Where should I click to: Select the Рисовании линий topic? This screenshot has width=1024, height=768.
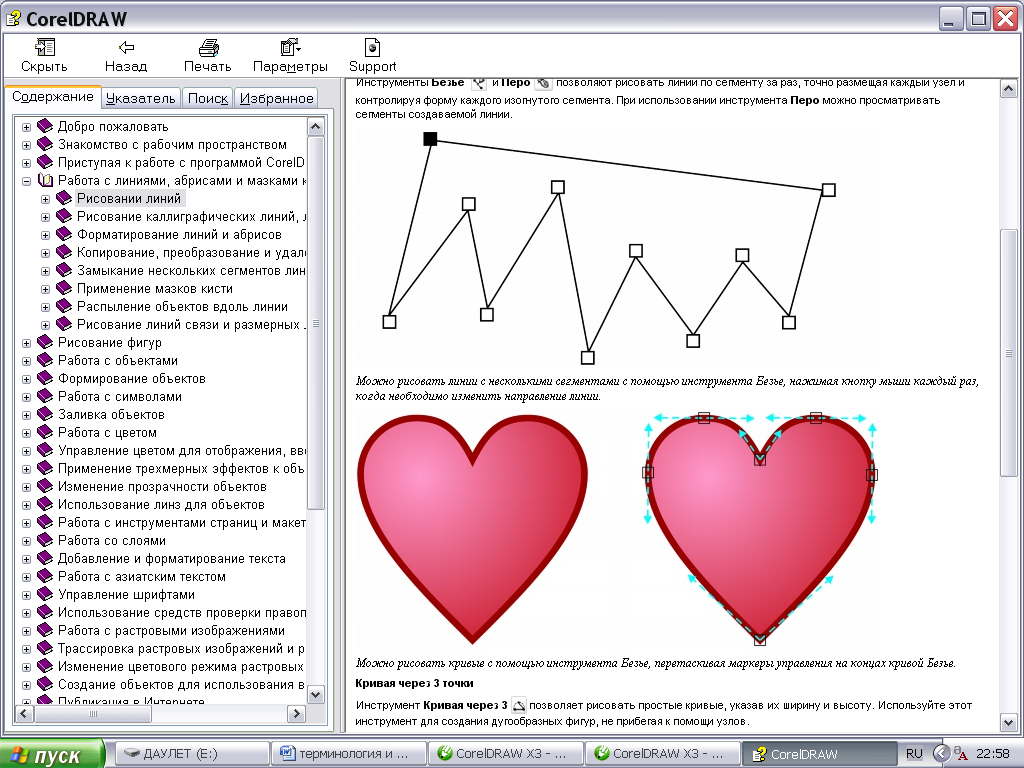click(x=129, y=199)
